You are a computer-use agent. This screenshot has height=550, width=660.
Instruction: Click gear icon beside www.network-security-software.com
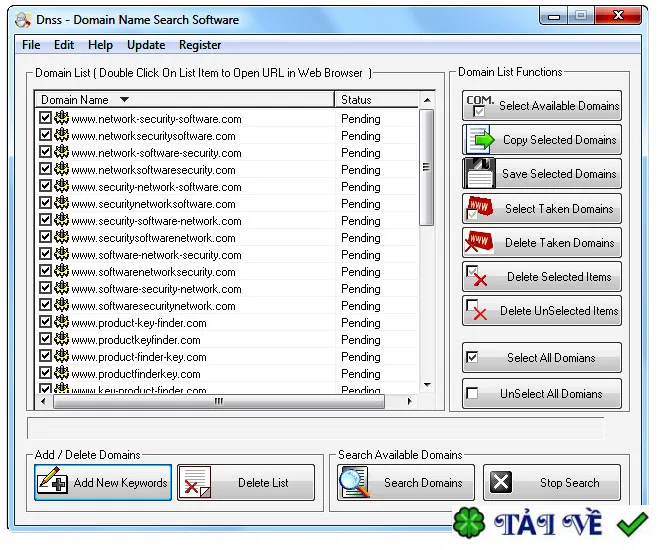61,118
